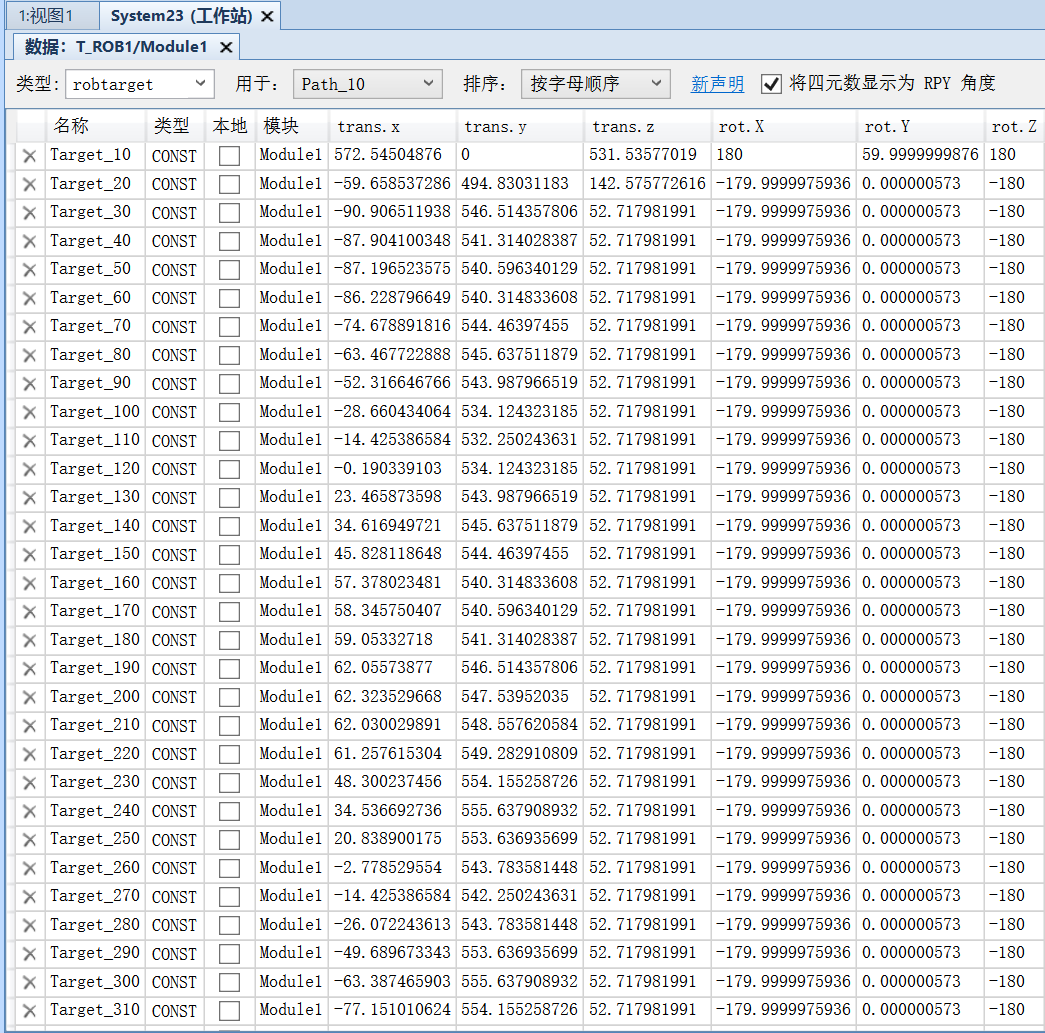Select the System23 workstation tab
Image resolution: width=1045 pixels, height=1033 pixels.
[x=181, y=16]
